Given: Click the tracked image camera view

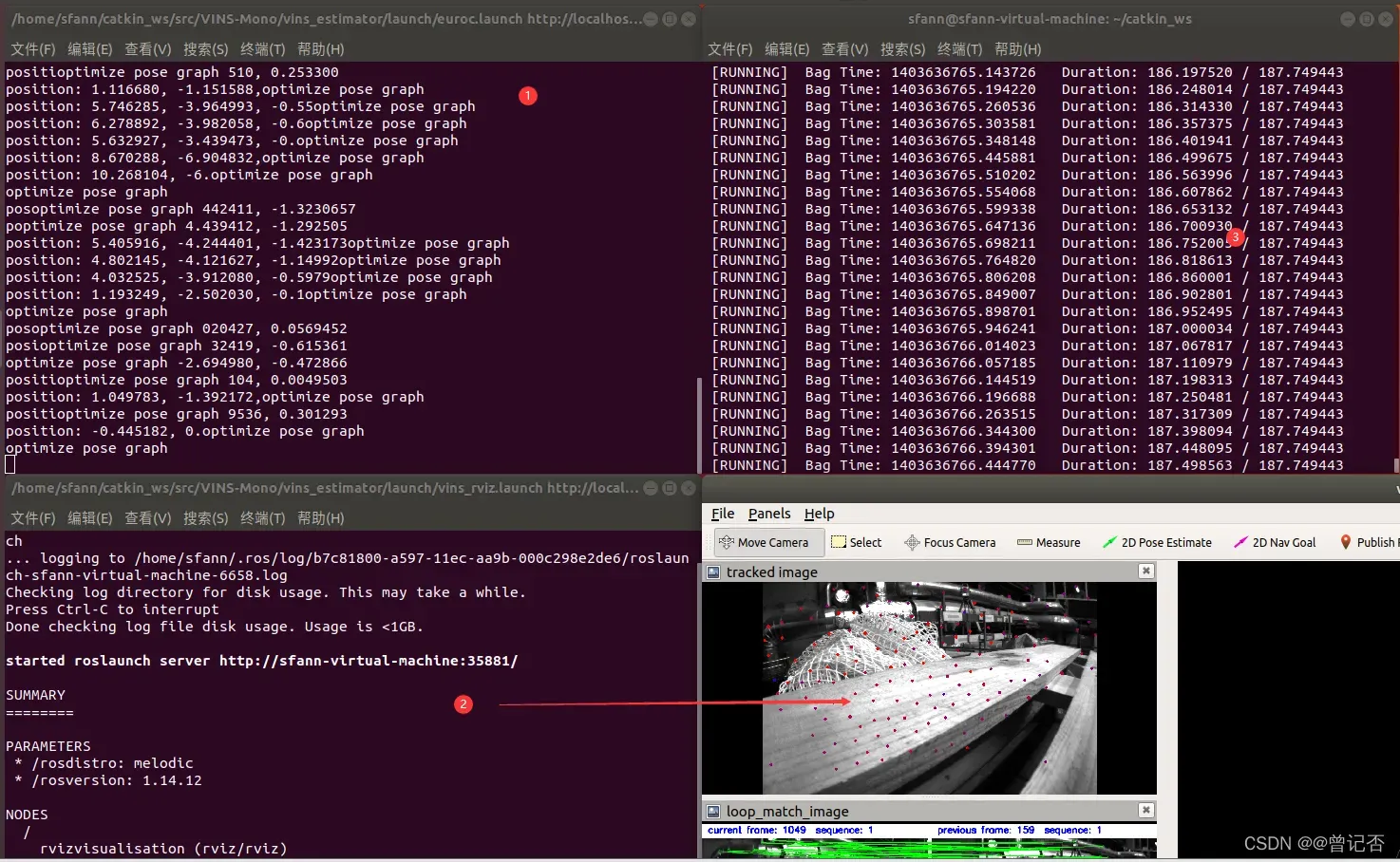Looking at the screenshot, I should (929, 688).
